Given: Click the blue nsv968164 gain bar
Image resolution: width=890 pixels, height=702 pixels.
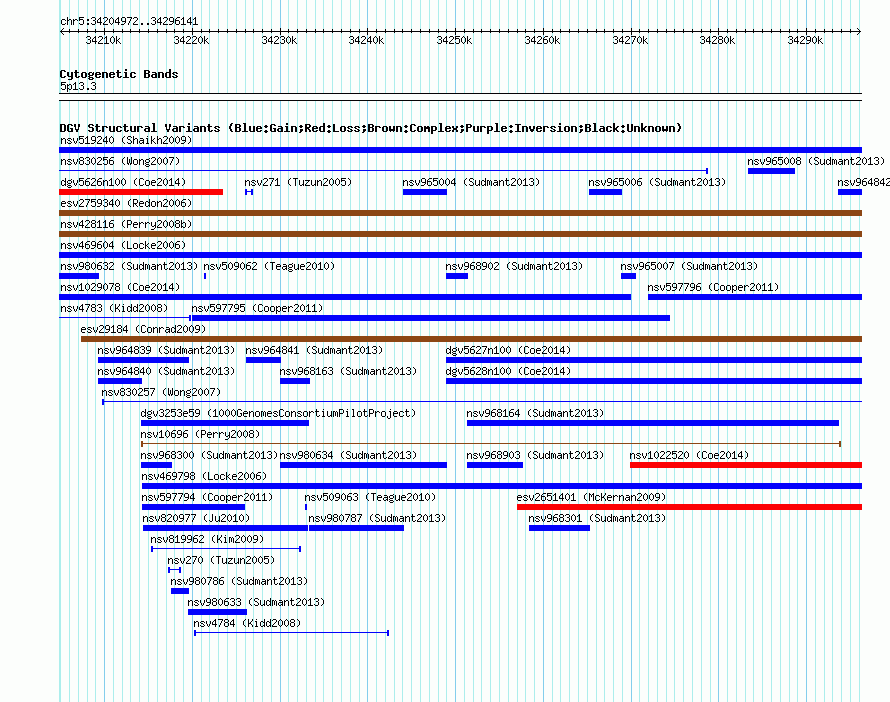Looking at the screenshot, I should click(x=653, y=423).
